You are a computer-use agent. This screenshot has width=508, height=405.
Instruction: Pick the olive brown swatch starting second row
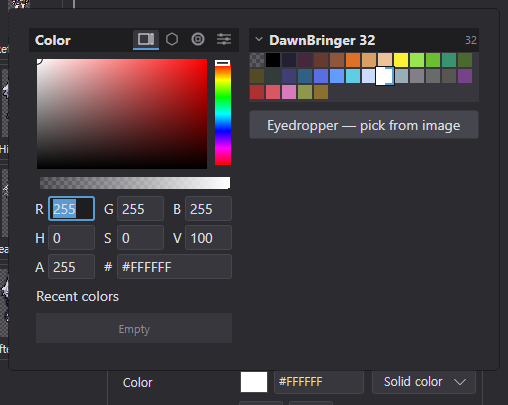[257, 76]
